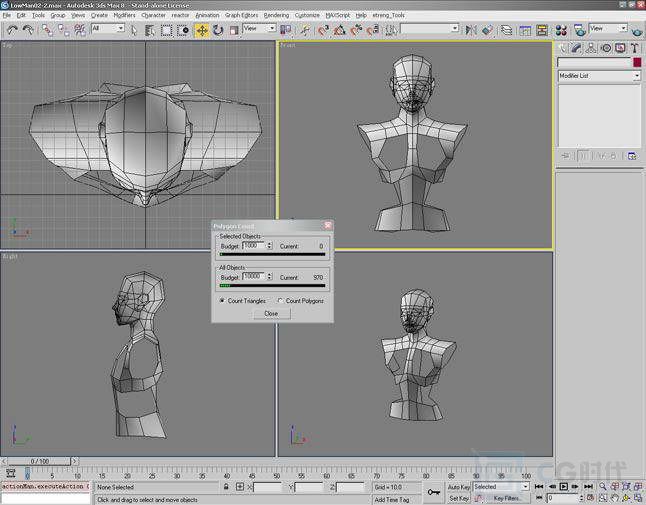Open the Select by Name list icon
The image size is (646, 505).
coord(150,30)
